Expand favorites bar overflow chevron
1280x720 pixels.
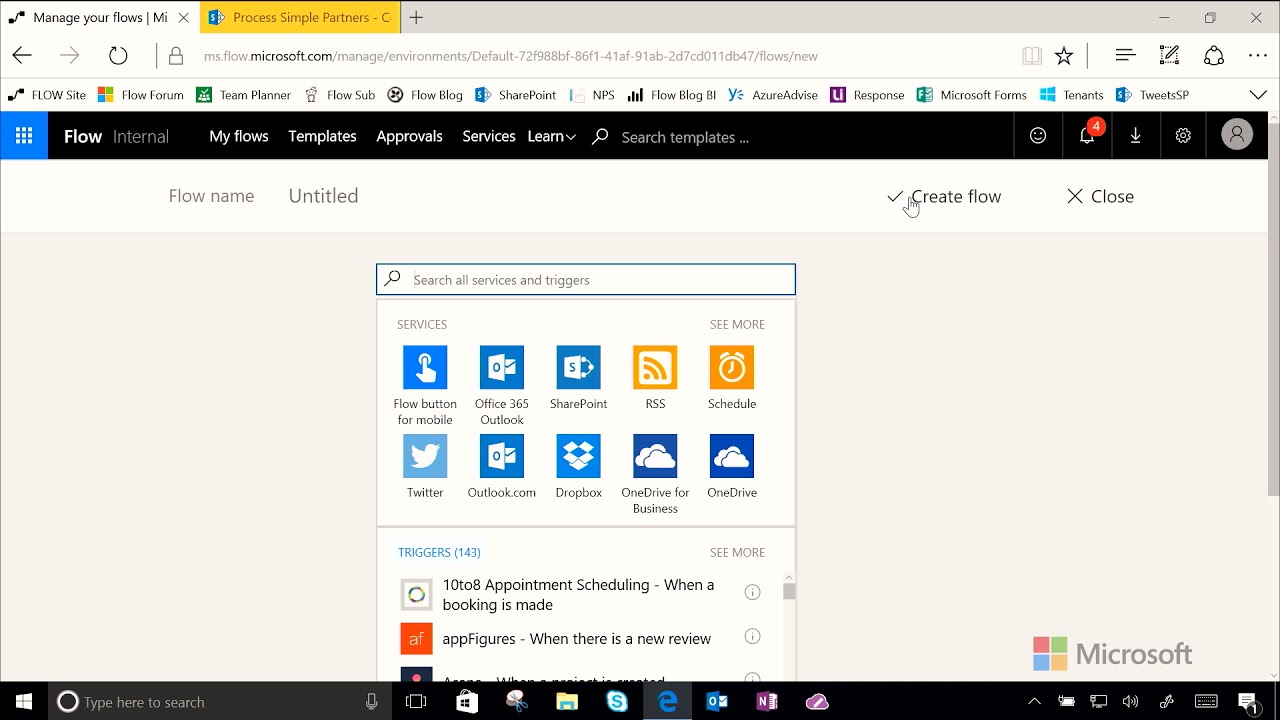click(1258, 95)
